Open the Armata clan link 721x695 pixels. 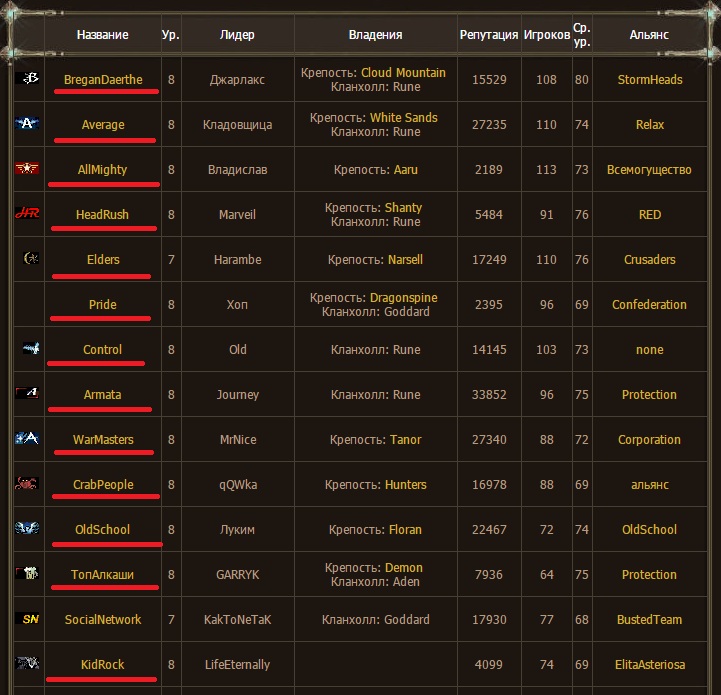pos(103,395)
